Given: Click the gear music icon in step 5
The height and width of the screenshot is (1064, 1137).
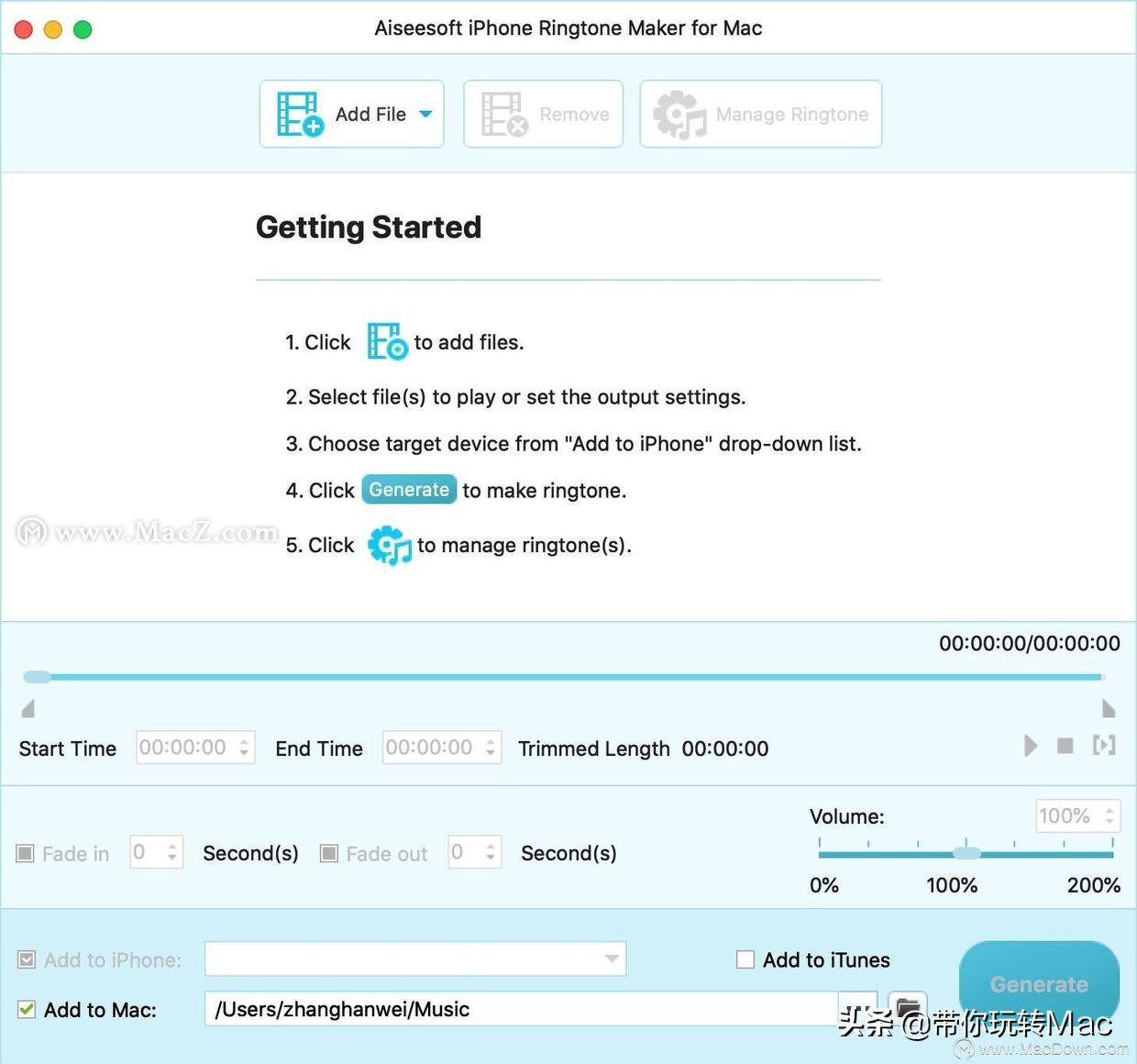Looking at the screenshot, I should tap(390, 545).
